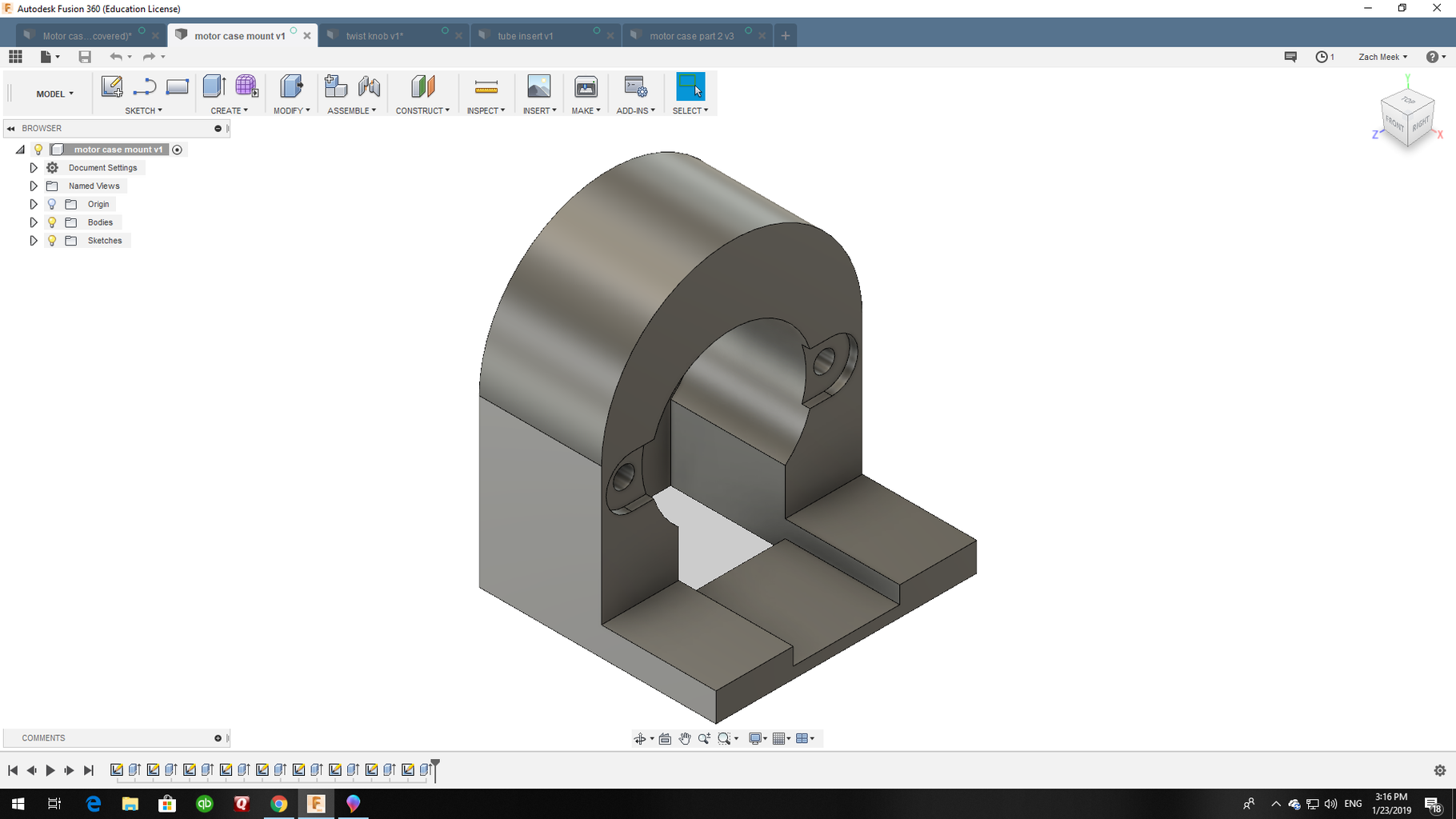Add a new design tab

coord(786,36)
